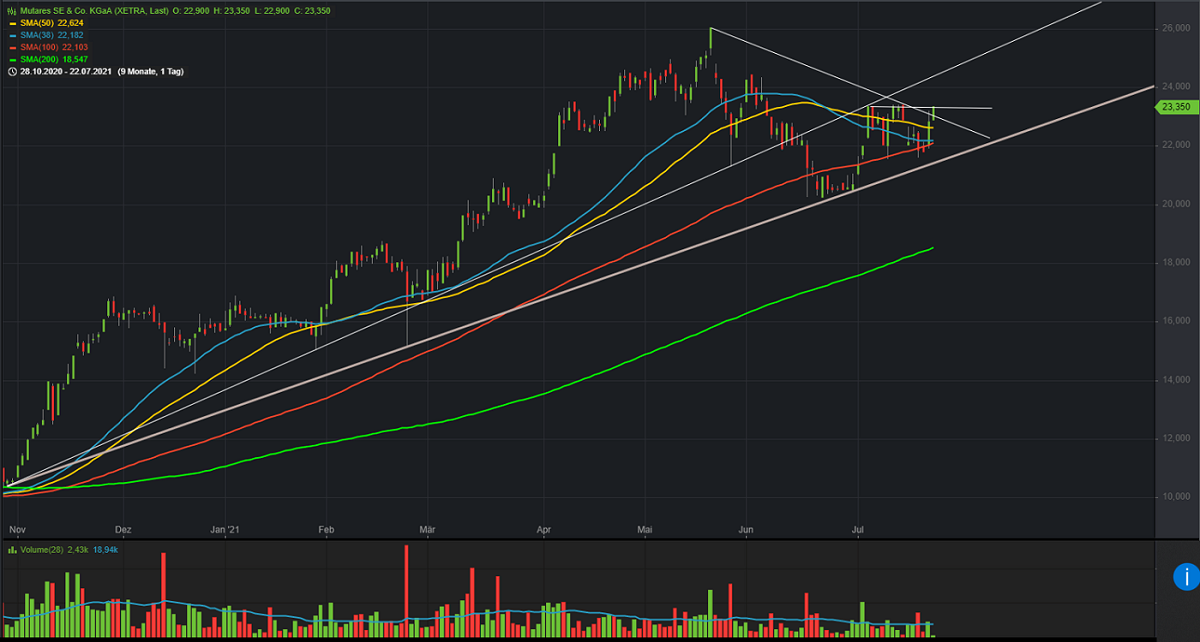Click the volume average value 18,94k
Image resolution: width=1200 pixels, height=642 pixels.
click(104, 549)
